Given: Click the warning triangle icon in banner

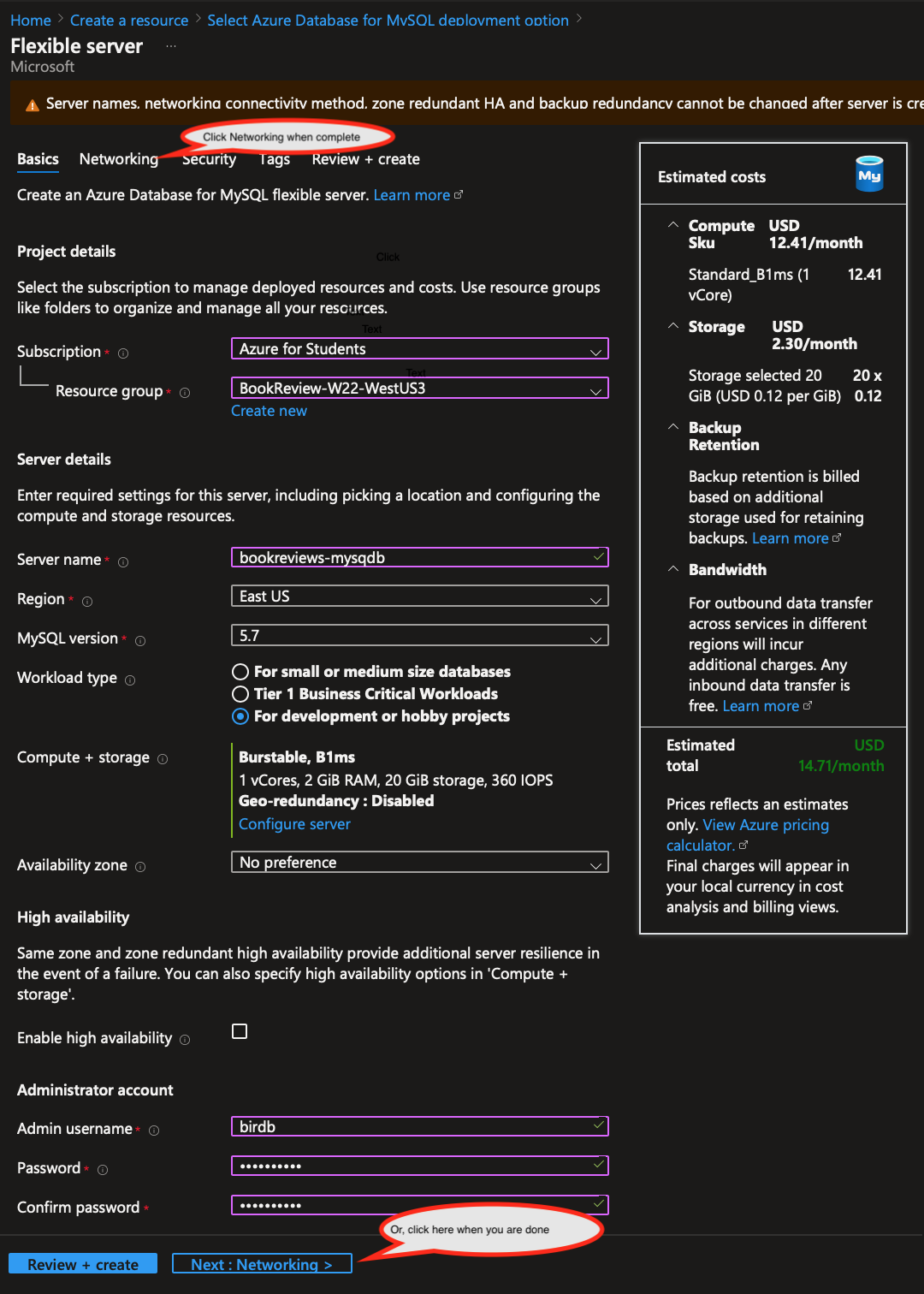Looking at the screenshot, I should (33, 105).
